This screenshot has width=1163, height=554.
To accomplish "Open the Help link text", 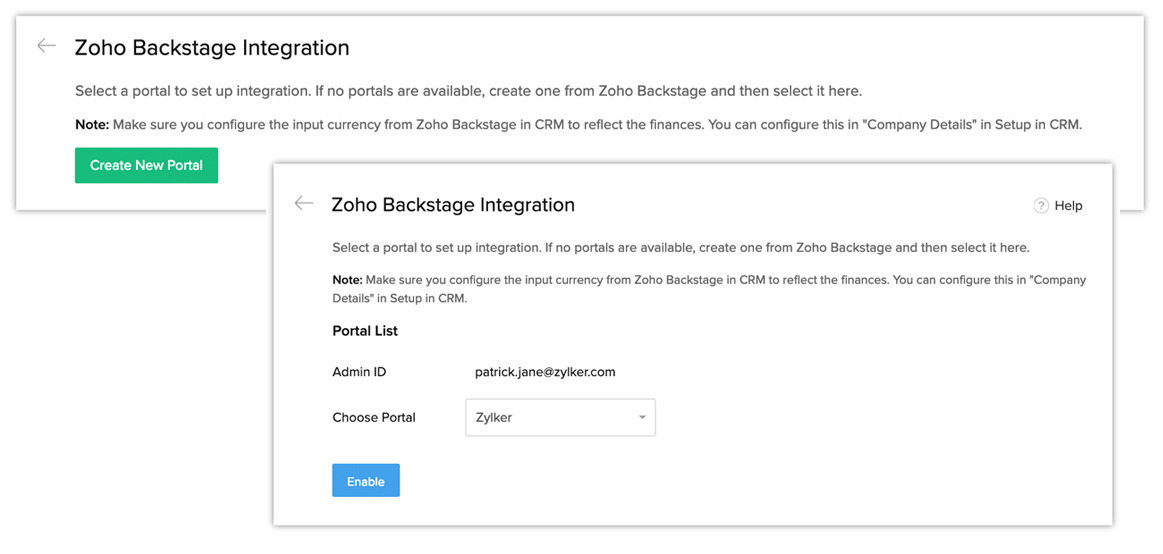I will pos(1068,206).
